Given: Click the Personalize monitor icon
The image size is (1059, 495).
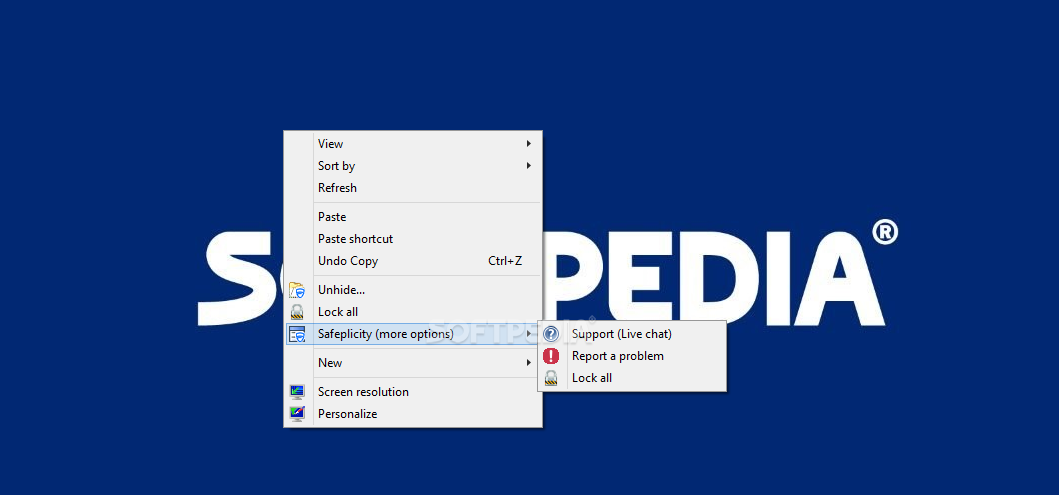Looking at the screenshot, I should click(x=296, y=413).
